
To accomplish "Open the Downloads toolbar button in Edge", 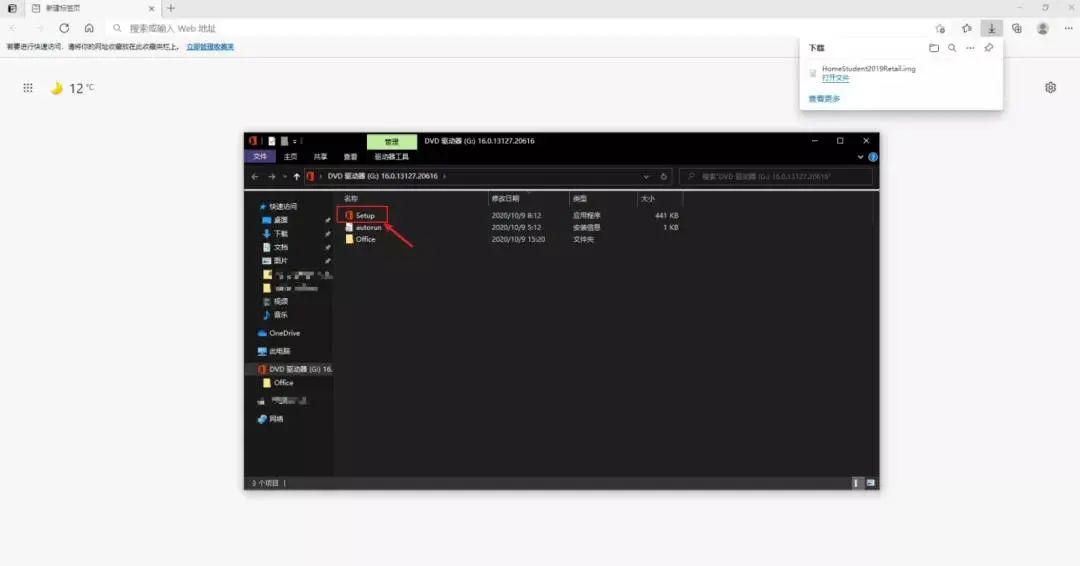I will pyautogui.click(x=992, y=28).
